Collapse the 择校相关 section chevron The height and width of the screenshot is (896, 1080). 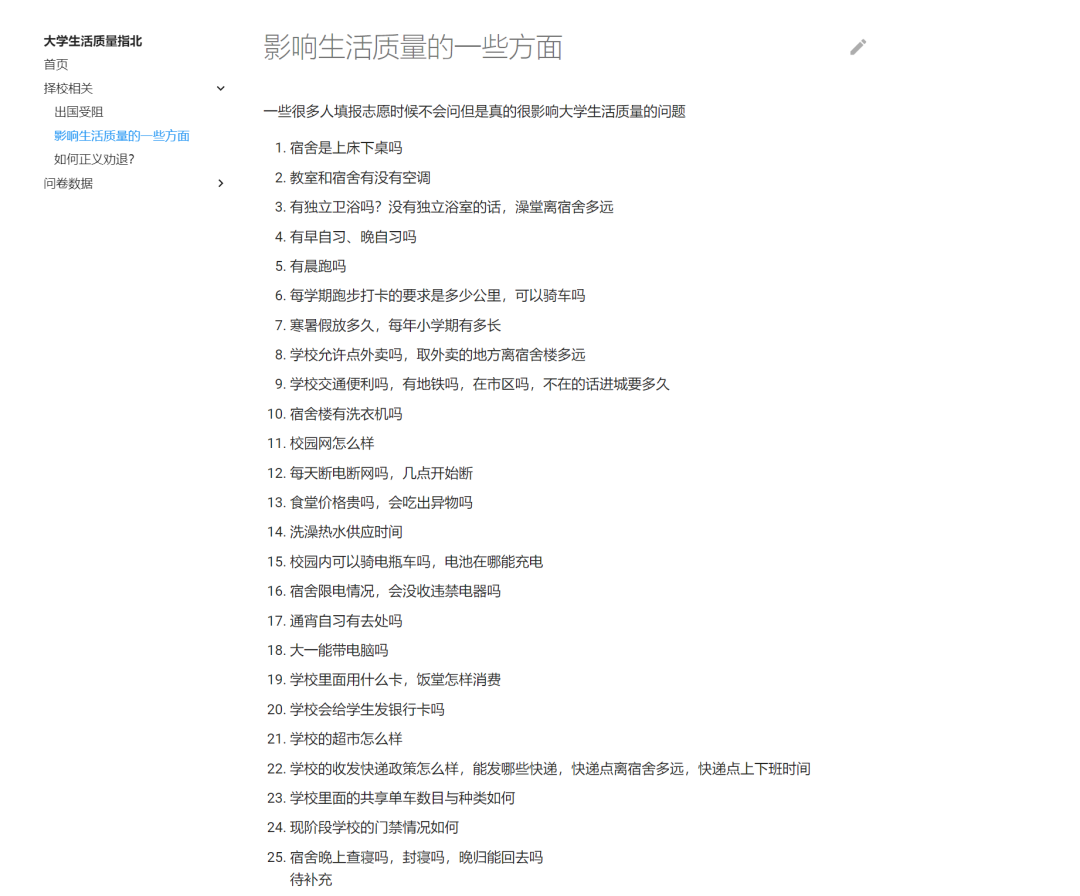[220, 88]
